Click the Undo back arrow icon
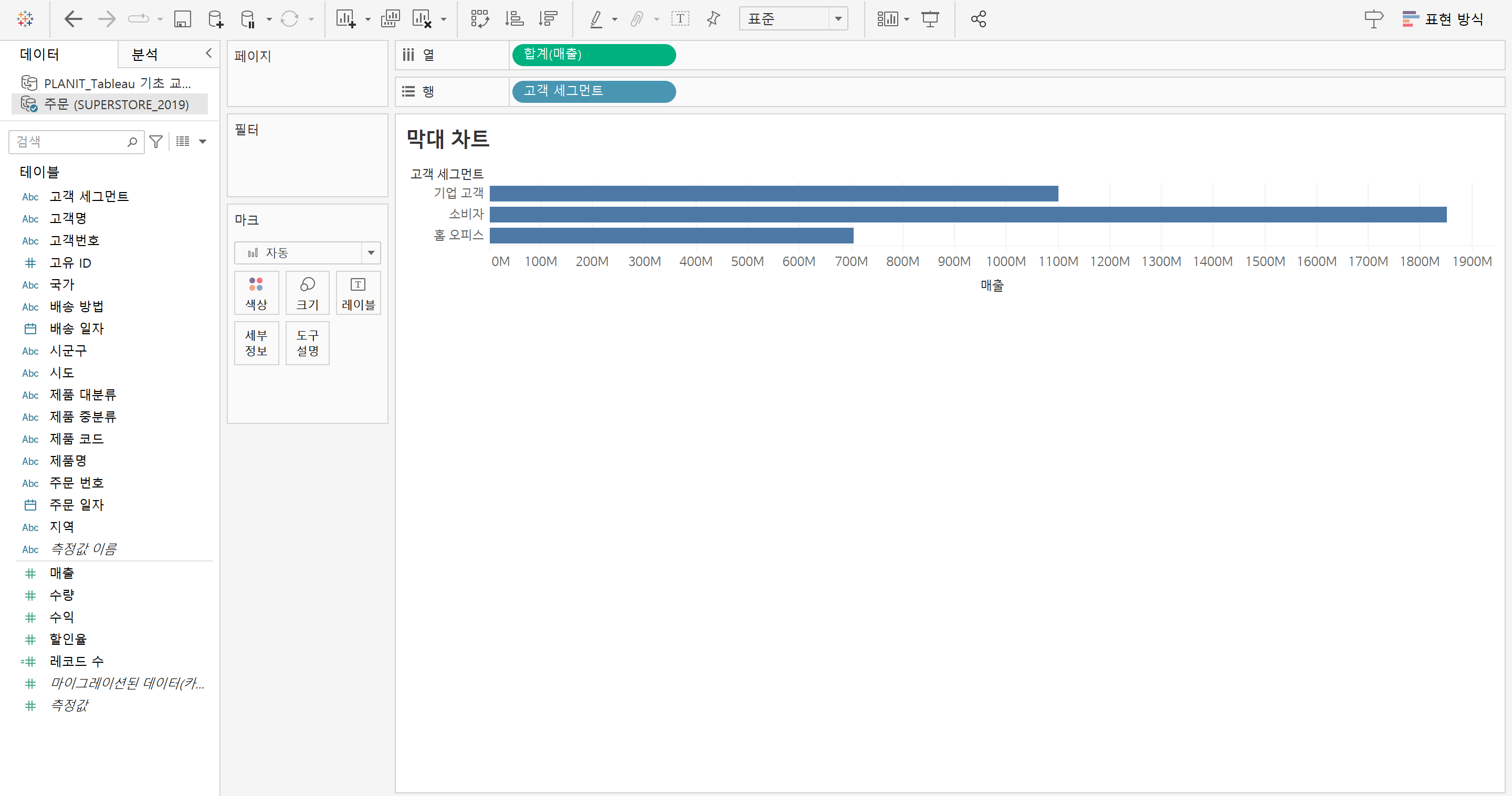 coord(73,19)
